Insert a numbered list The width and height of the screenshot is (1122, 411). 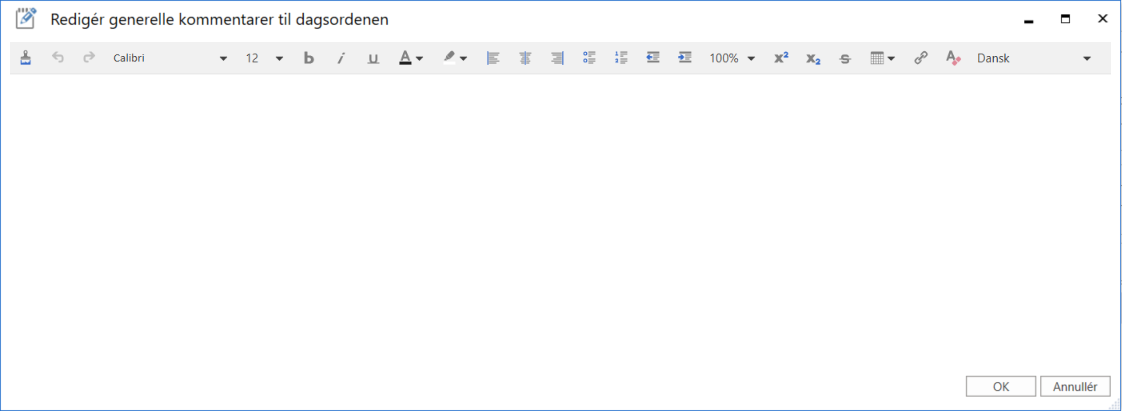621,58
